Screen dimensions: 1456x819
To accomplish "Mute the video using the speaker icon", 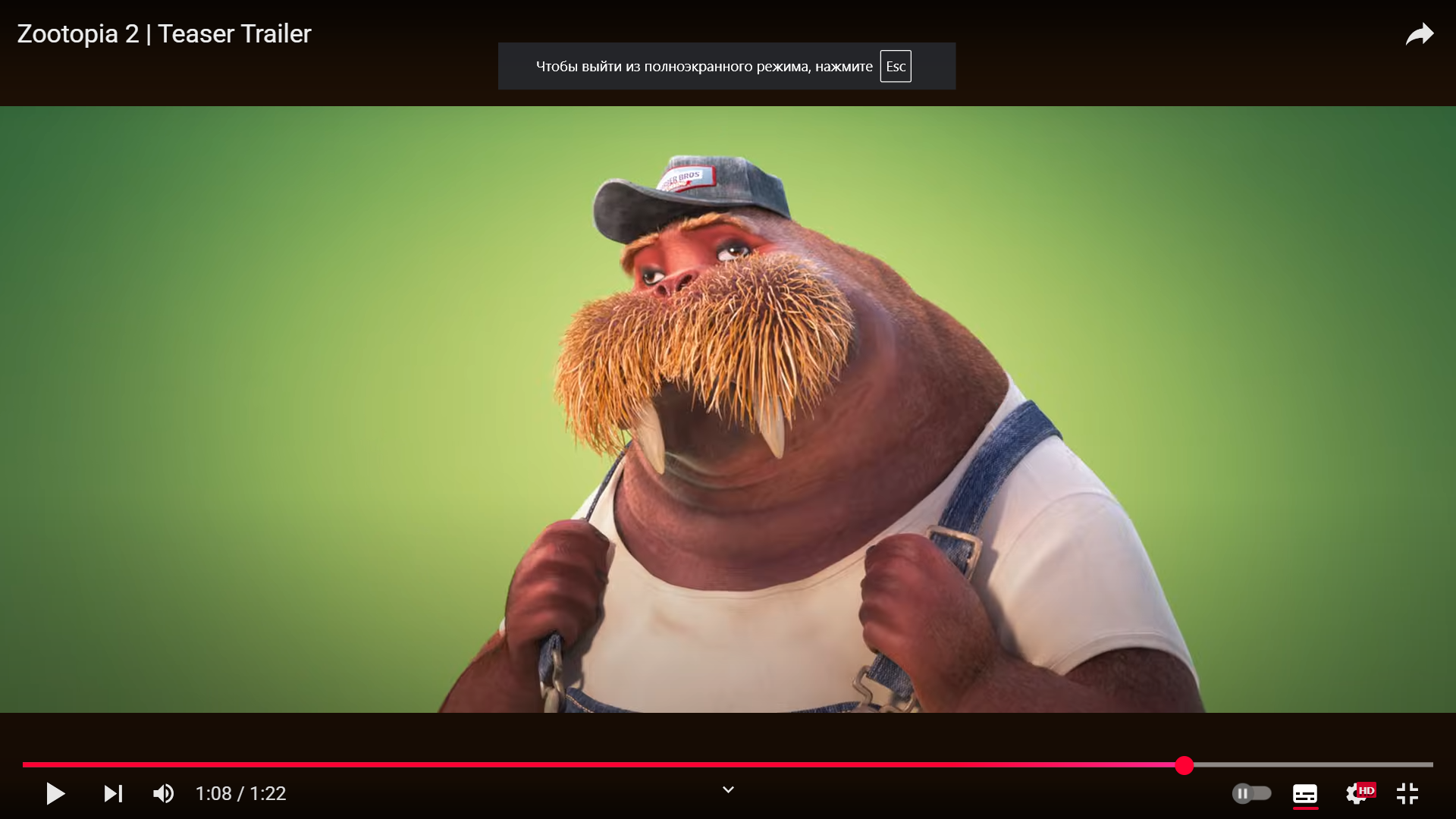I will tap(163, 793).
